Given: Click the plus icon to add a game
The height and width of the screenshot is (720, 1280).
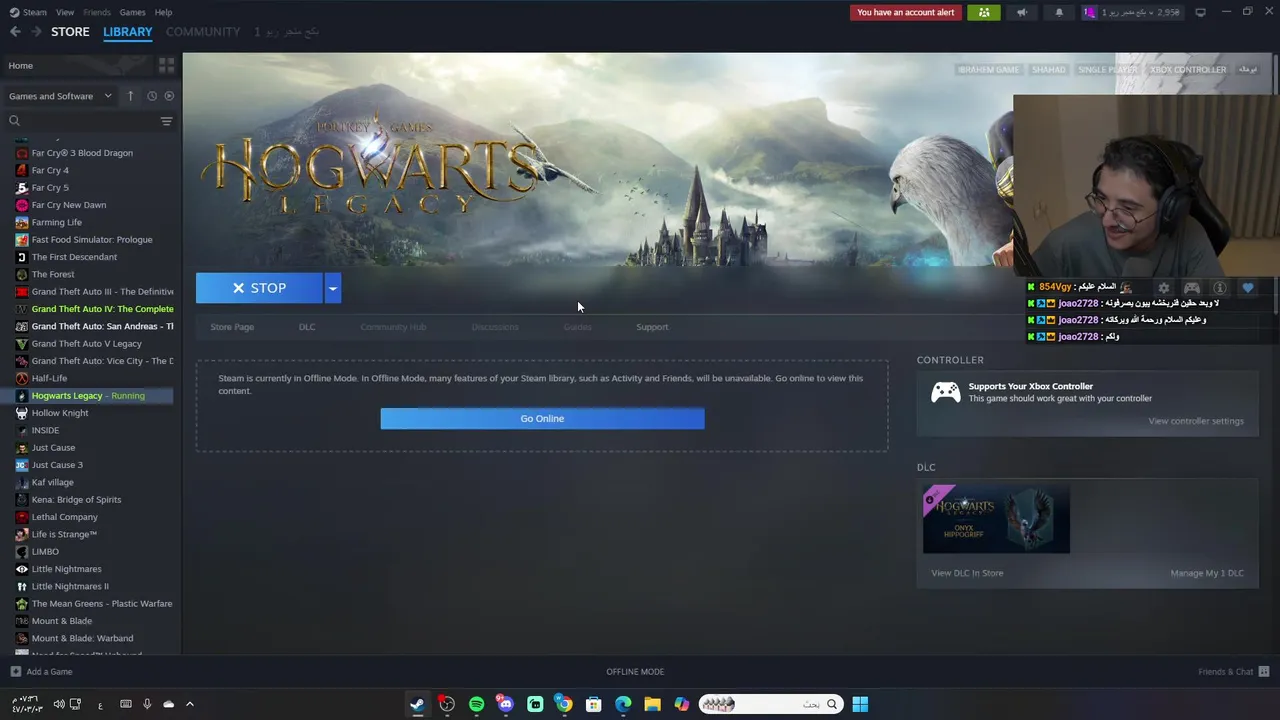Looking at the screenshot, I should 15,672.
